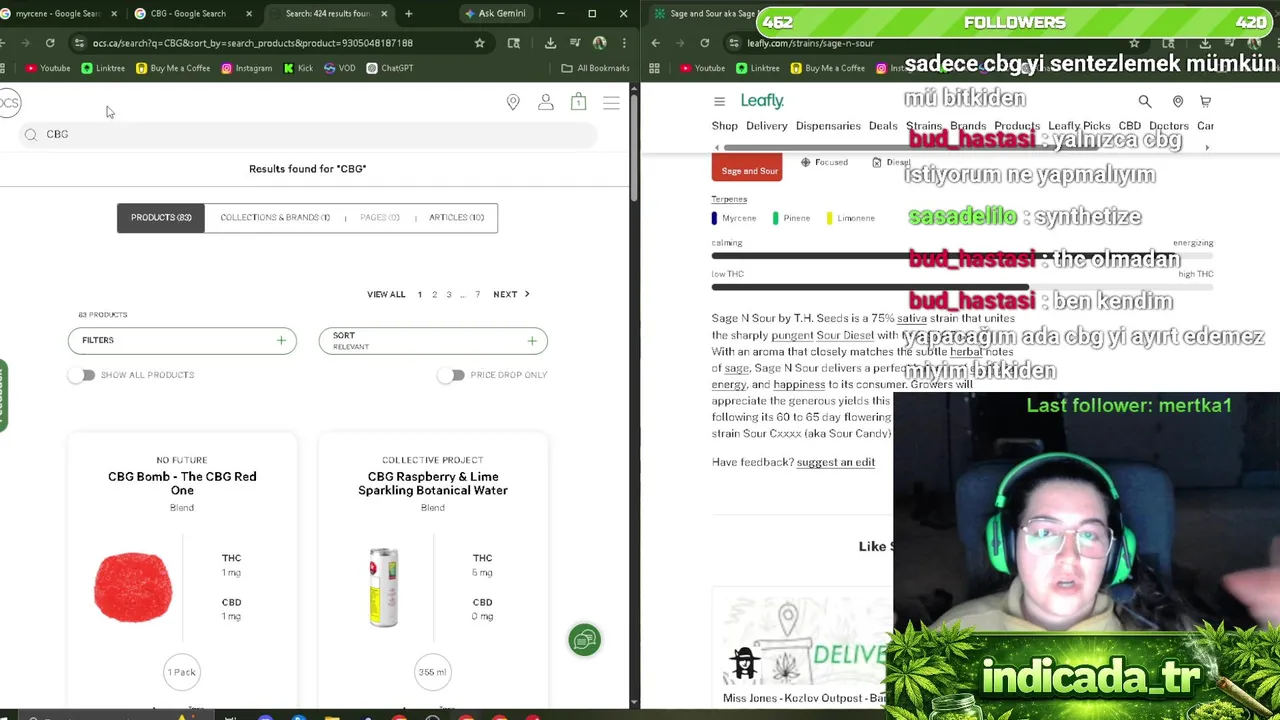1280x720 pixels.
Task: Expand the FILTERS panel
Action: click(x=182, y=341)
